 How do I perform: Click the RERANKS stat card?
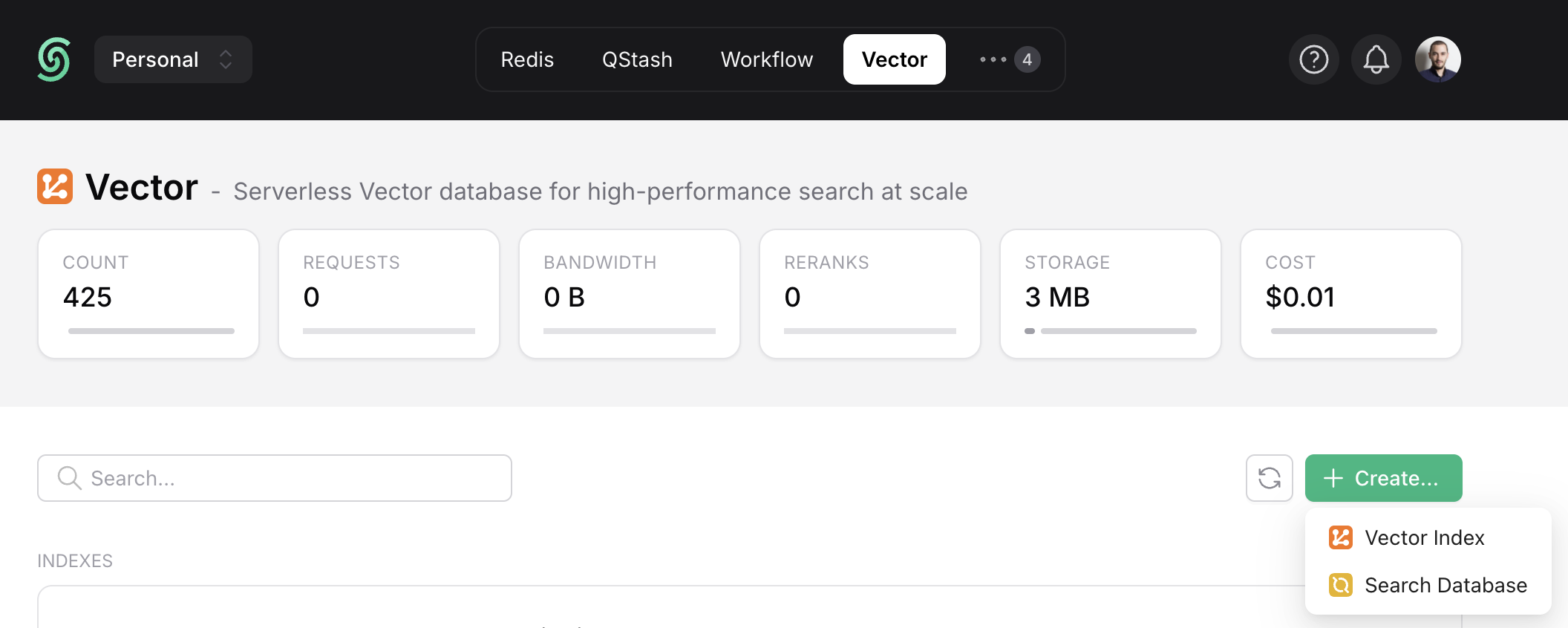click(x=870, y=294)
